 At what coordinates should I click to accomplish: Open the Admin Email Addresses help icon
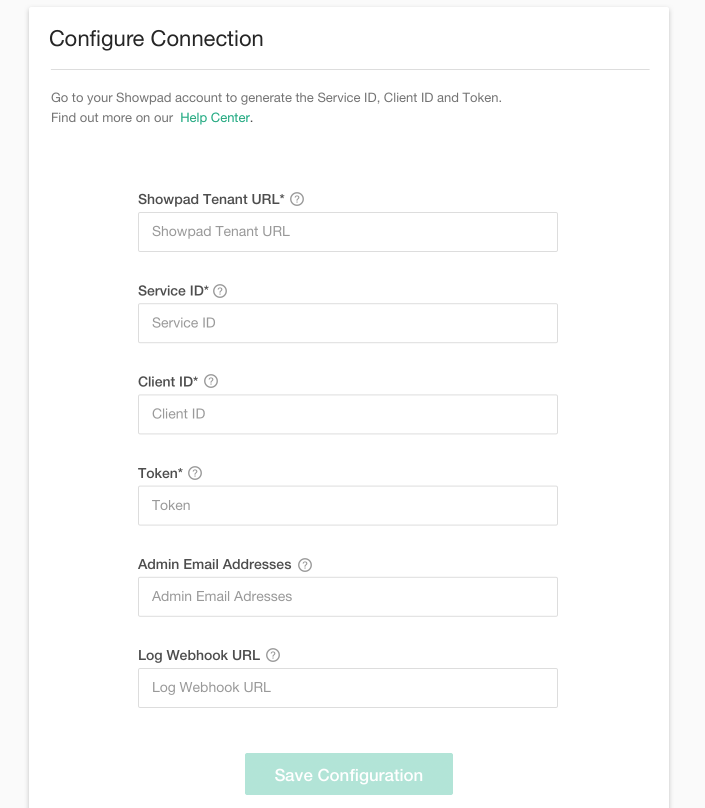coord(303,564)
